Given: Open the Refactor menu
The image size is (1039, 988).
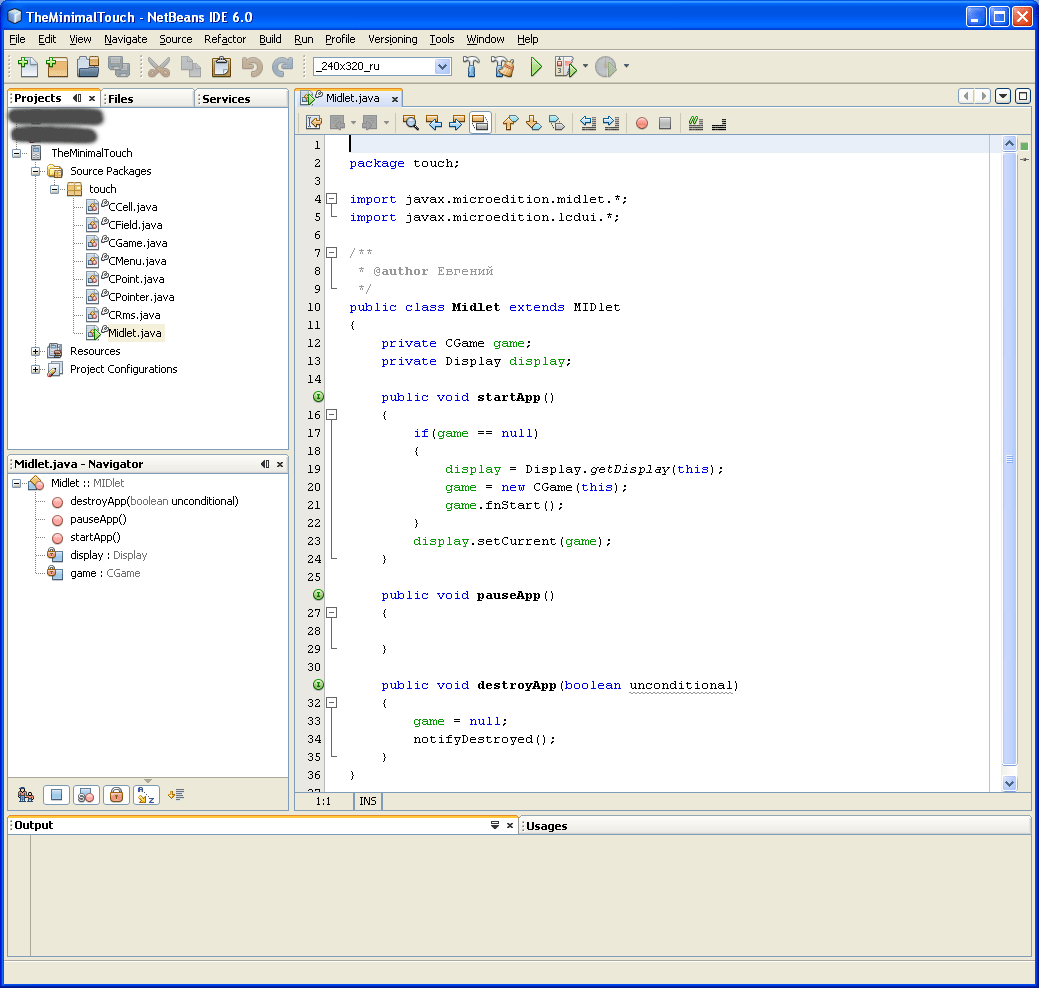Looking at the screenshot, I should point(225,39).
